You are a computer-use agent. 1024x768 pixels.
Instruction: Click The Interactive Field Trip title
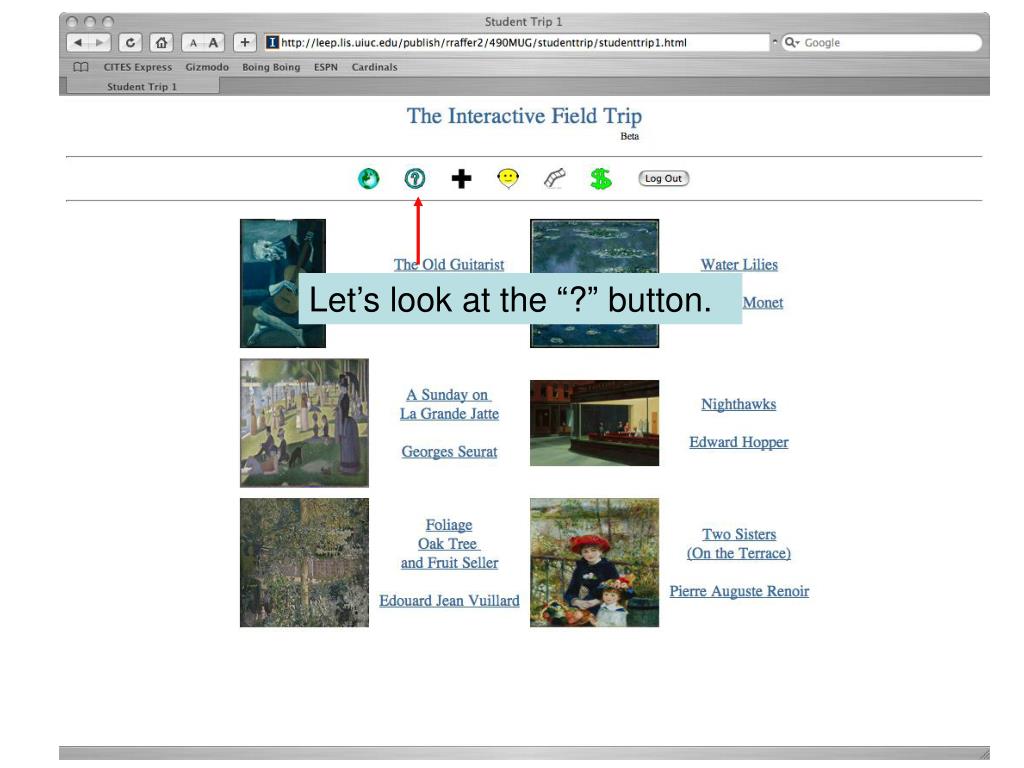point(524,116)
